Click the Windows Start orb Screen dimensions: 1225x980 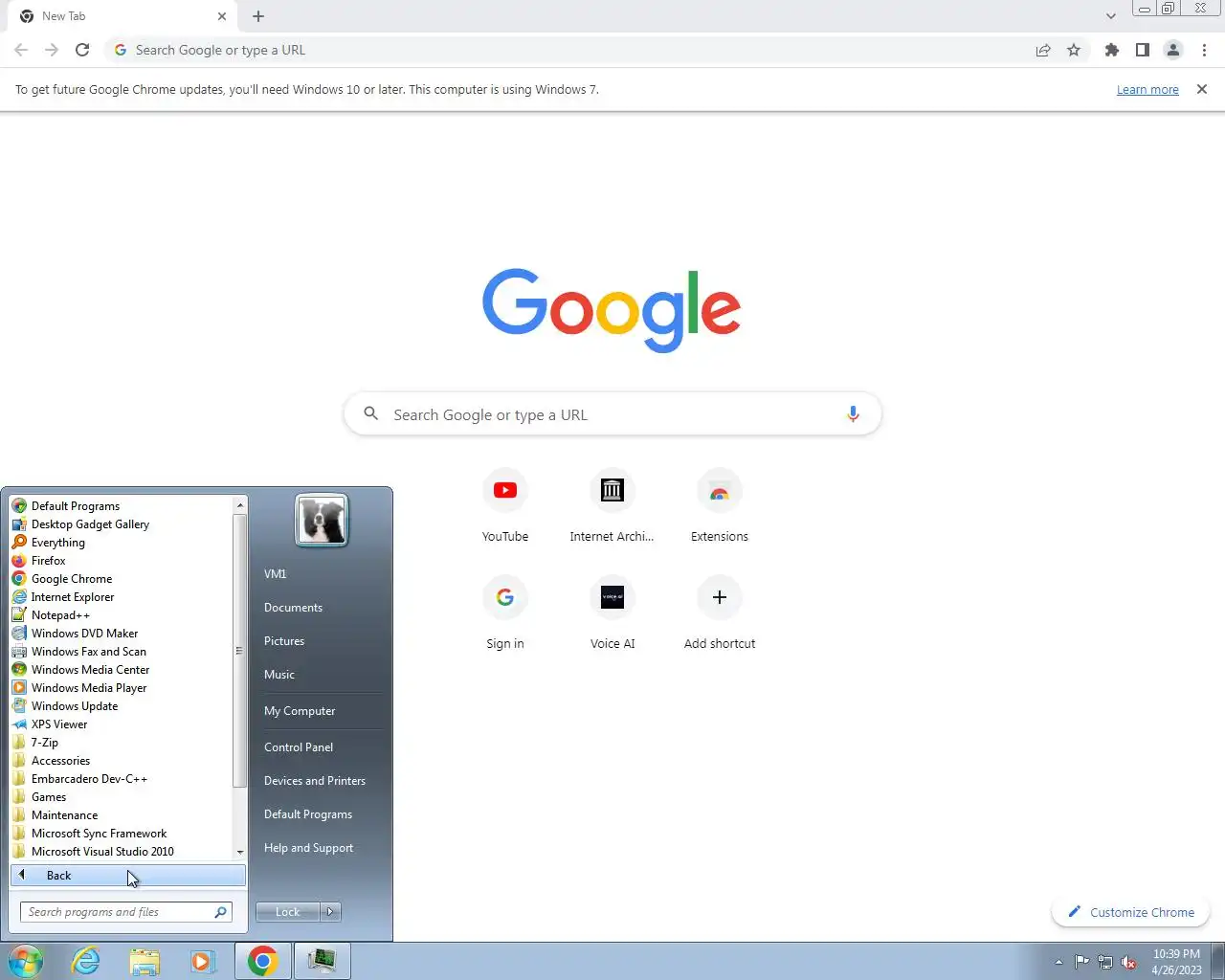pyautogui.click(x=25, y=961)
